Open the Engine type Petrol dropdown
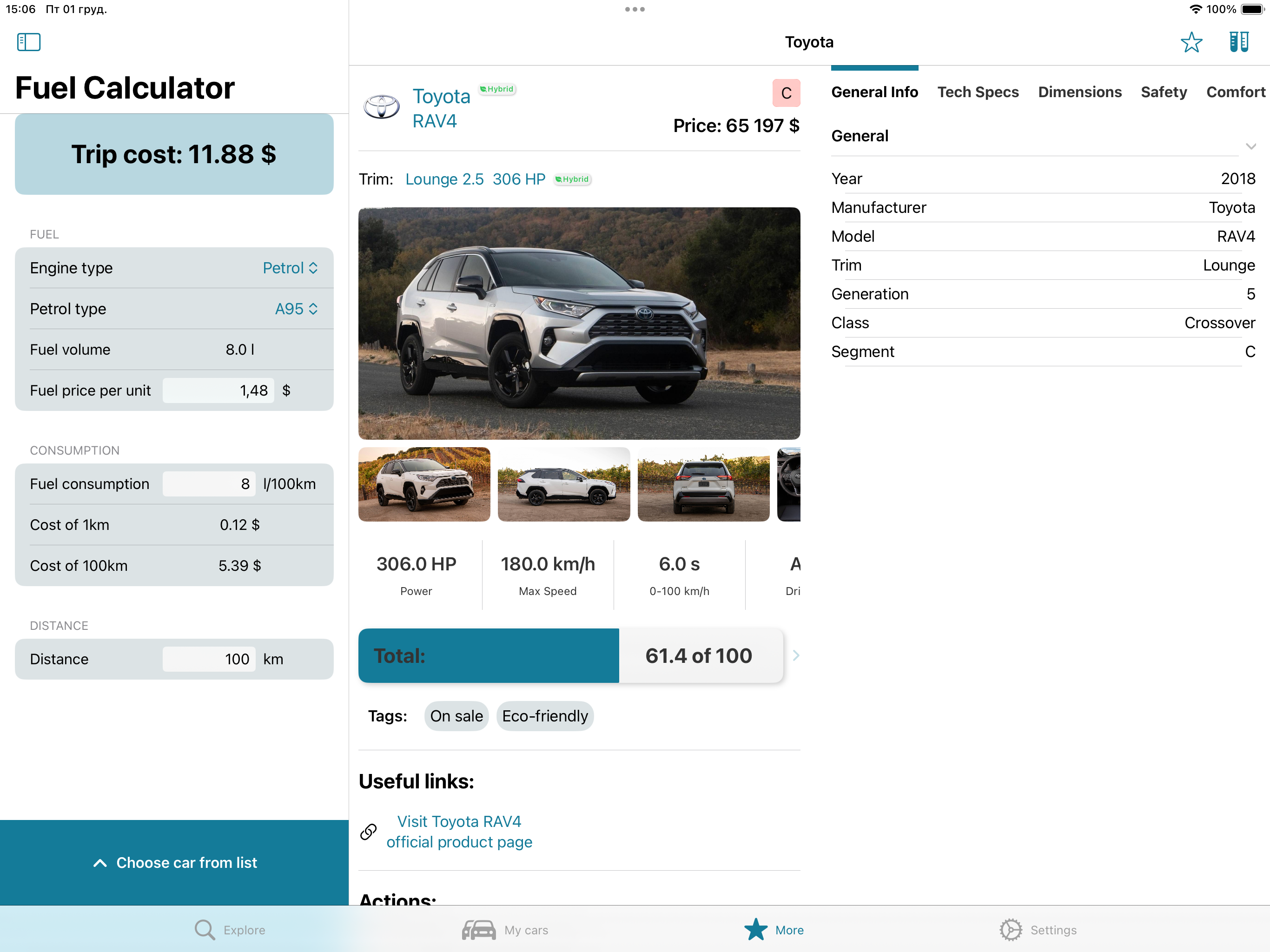 click(x=290, y=268)
